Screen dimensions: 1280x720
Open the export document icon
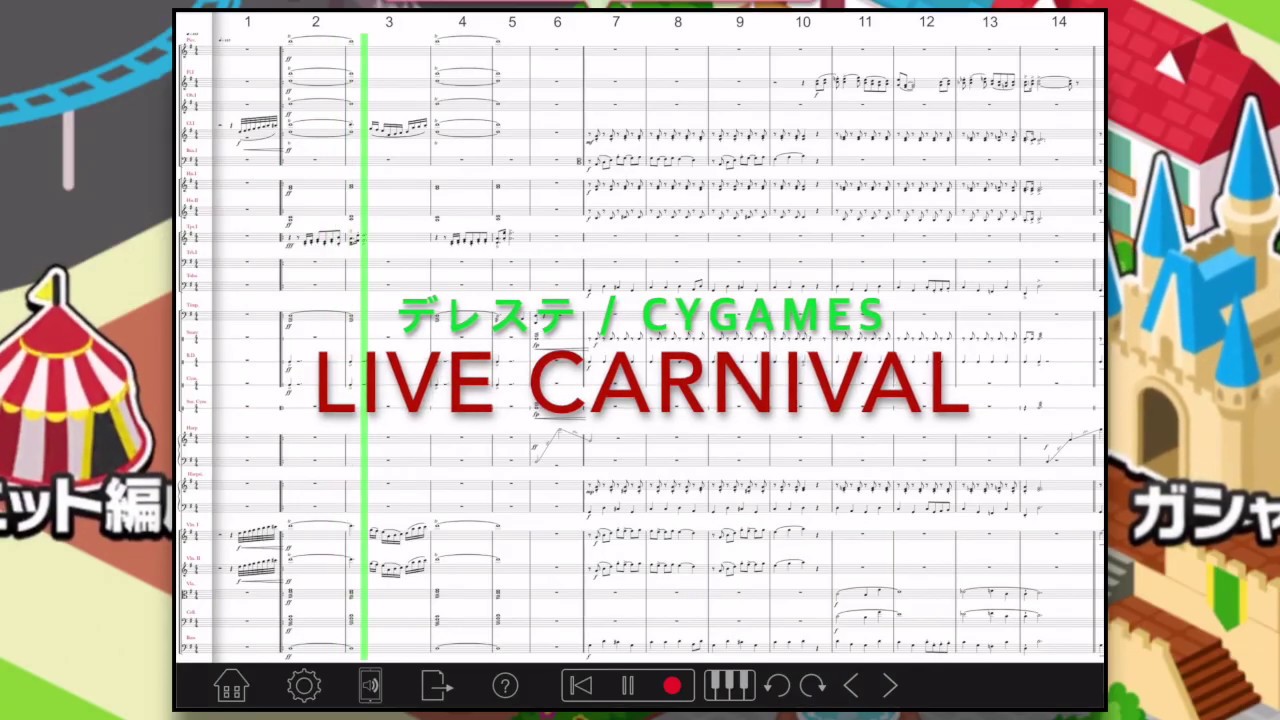pos(437,686)
